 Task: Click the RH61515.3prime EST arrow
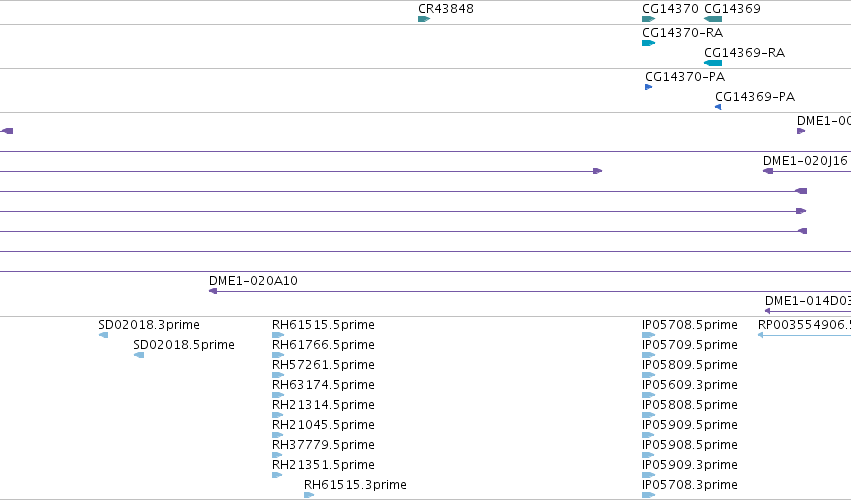click(x=309, y=495)
